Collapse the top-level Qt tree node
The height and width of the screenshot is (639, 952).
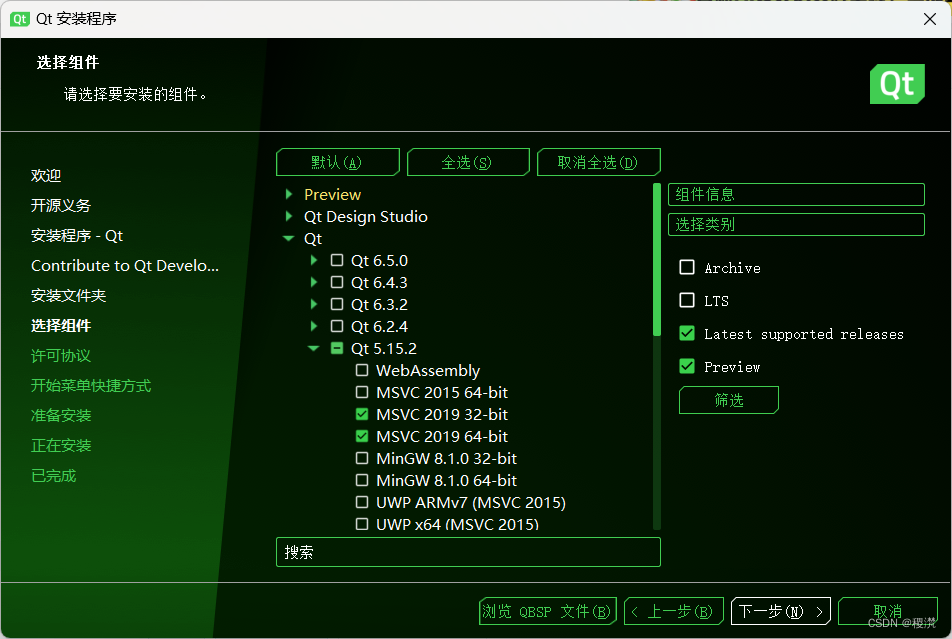289,239
